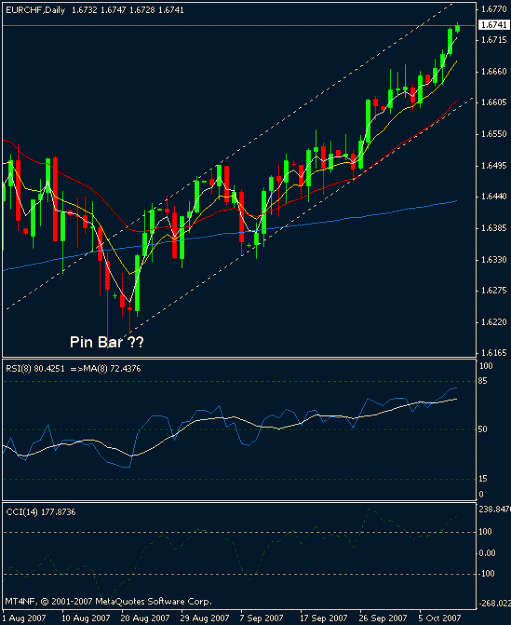Click the 10 Aug 2007 date label

point(86,618)
